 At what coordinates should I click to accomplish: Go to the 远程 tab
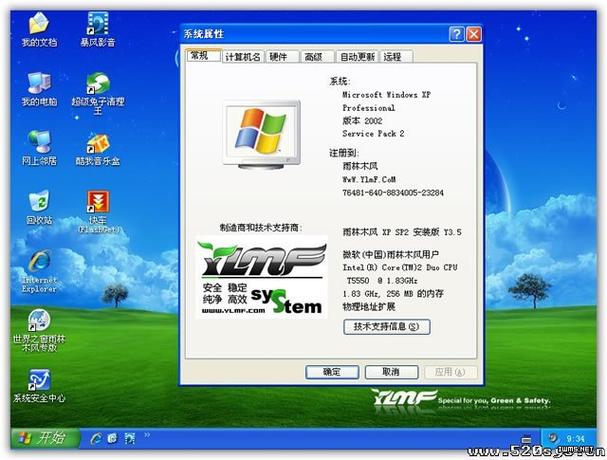tap(392, 57)
